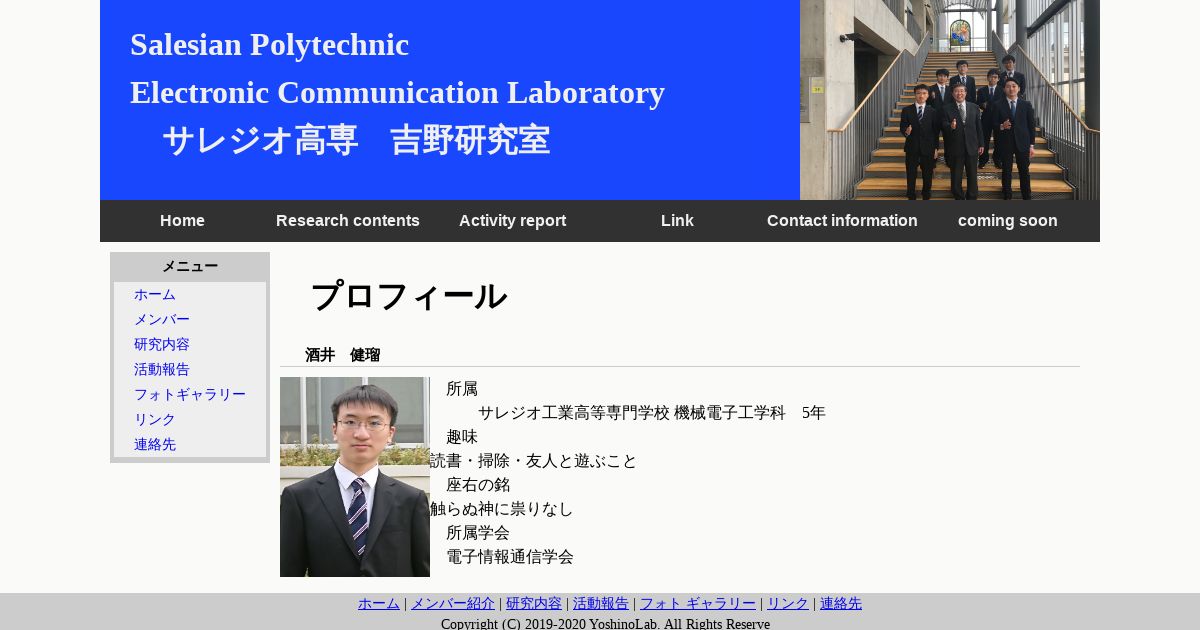Click the 所属学会 label

click(x=478, y=533)
